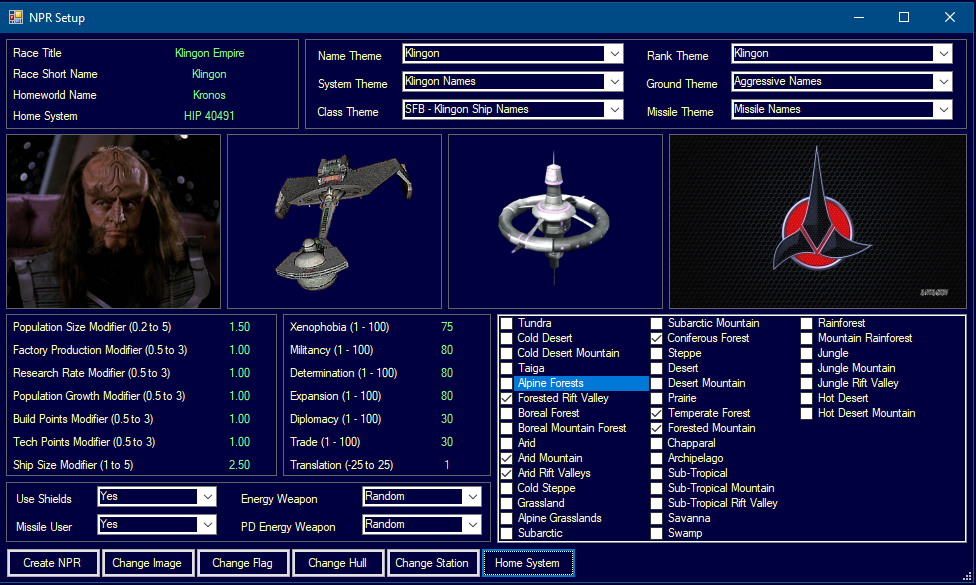
Task: Uncheck the Forested Rift Valley checkbox
Action: 507,398
